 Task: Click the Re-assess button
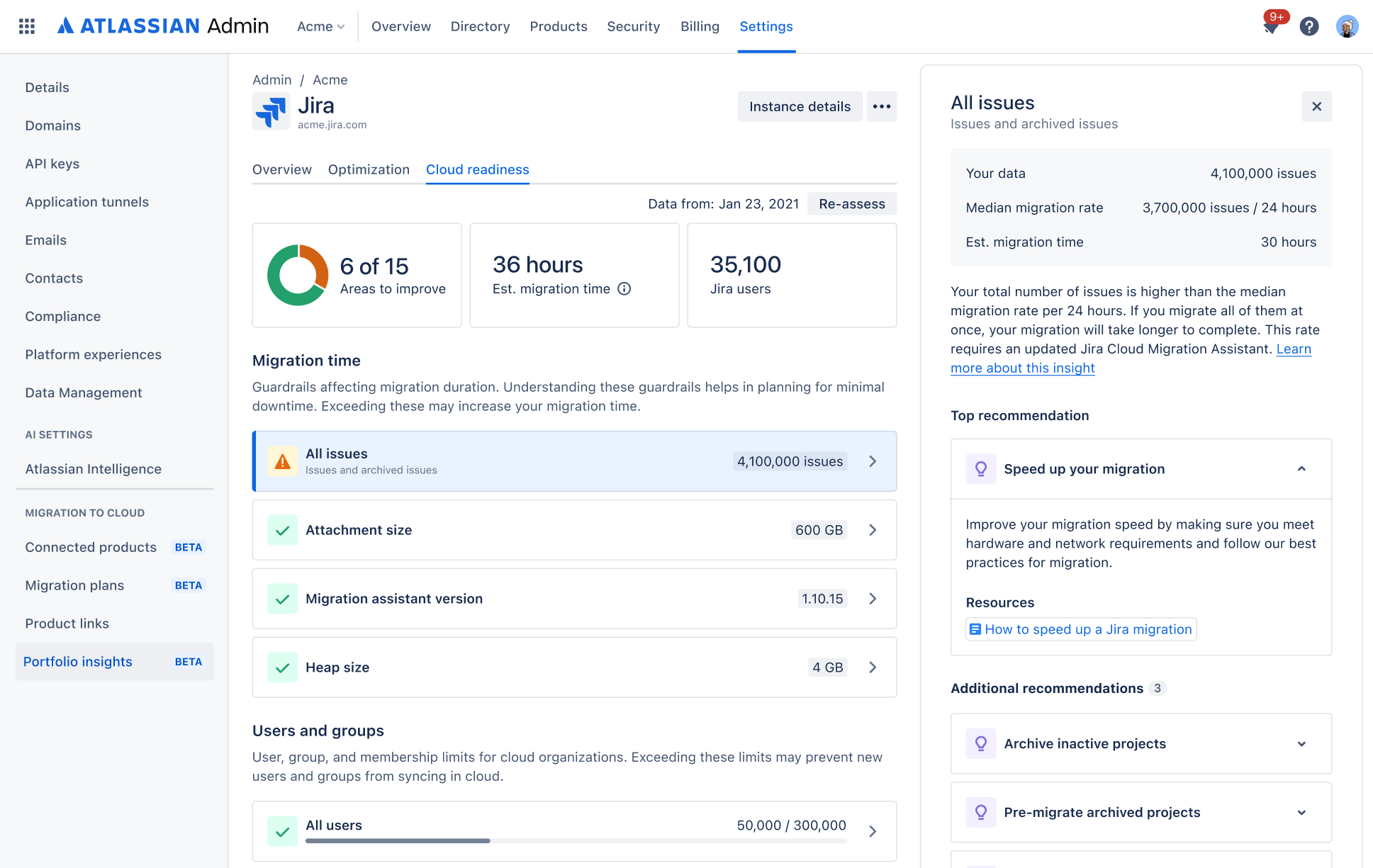coord(851,204)
